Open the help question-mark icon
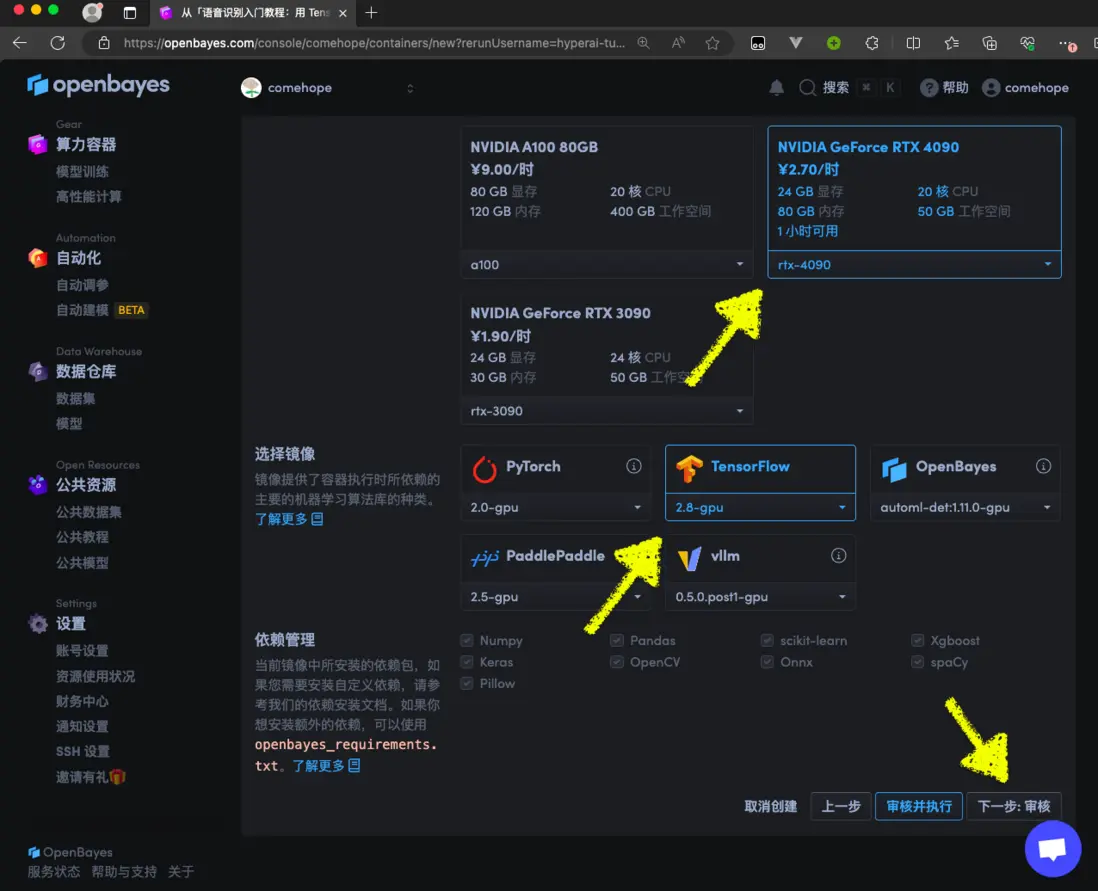This screenshot has width=1098, height=891. (929, 88)
